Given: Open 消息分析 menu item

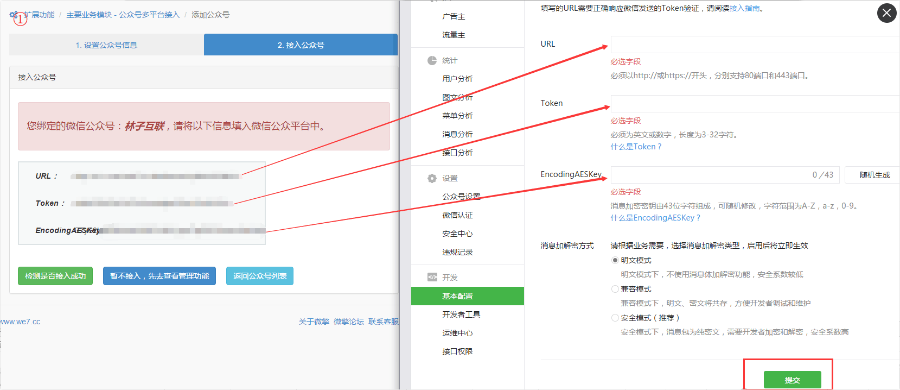Looking at the screenshot, I should pos(457,134).
